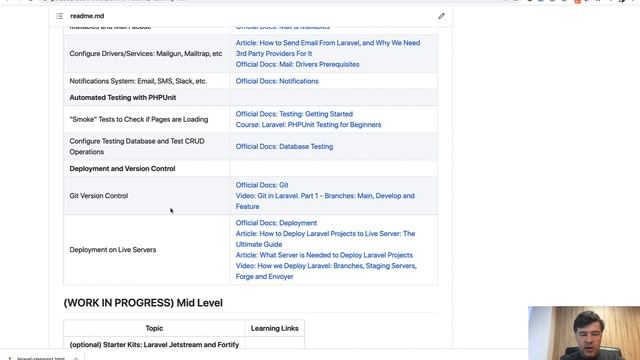Image resolution: width=640 pixels, height=360 pixels.
Task: Open the readme table of contents icon
Action: 60,16
